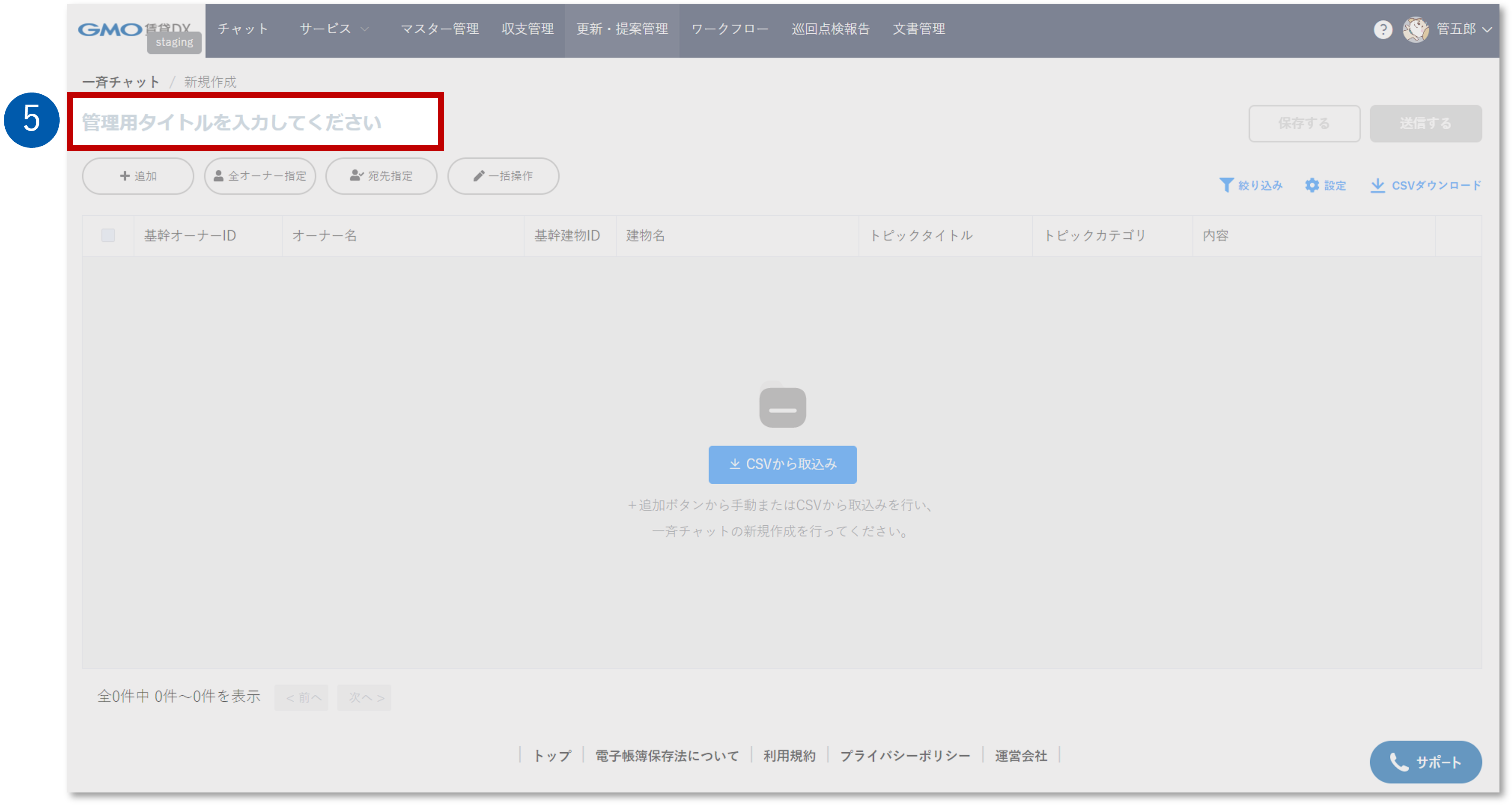Click the サポート phone button
Image resolution: width=1512 pixels, height=805 pixels.
tap(1425, 762)
